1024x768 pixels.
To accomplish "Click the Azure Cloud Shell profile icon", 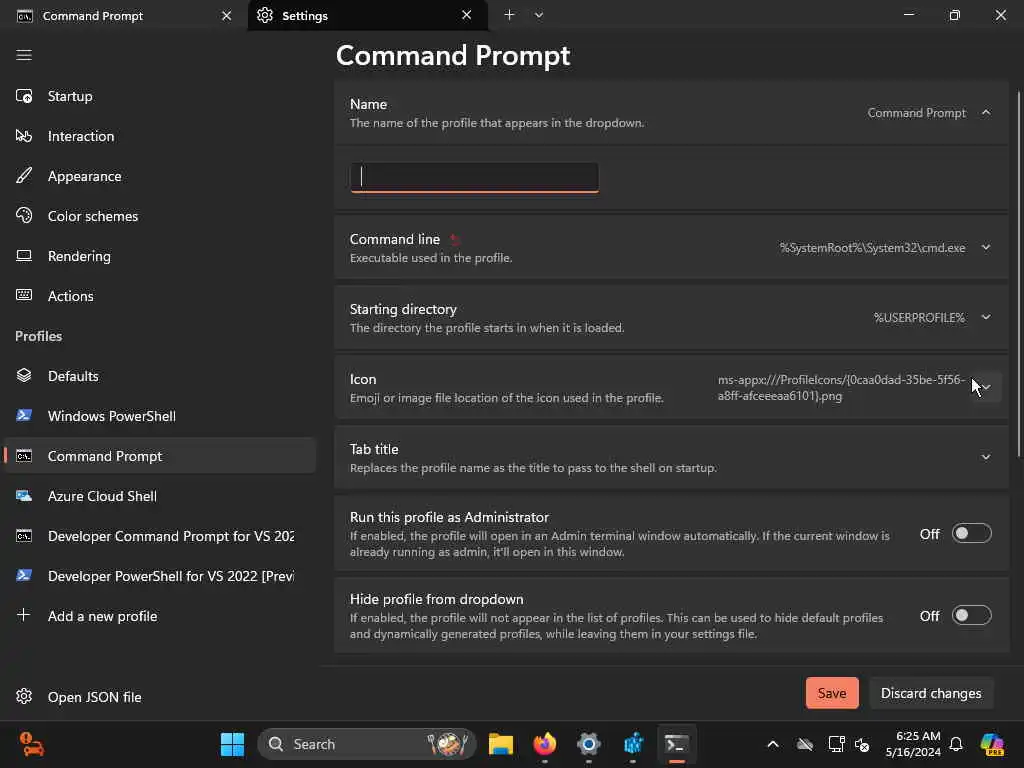I will (x=24, y=496).
